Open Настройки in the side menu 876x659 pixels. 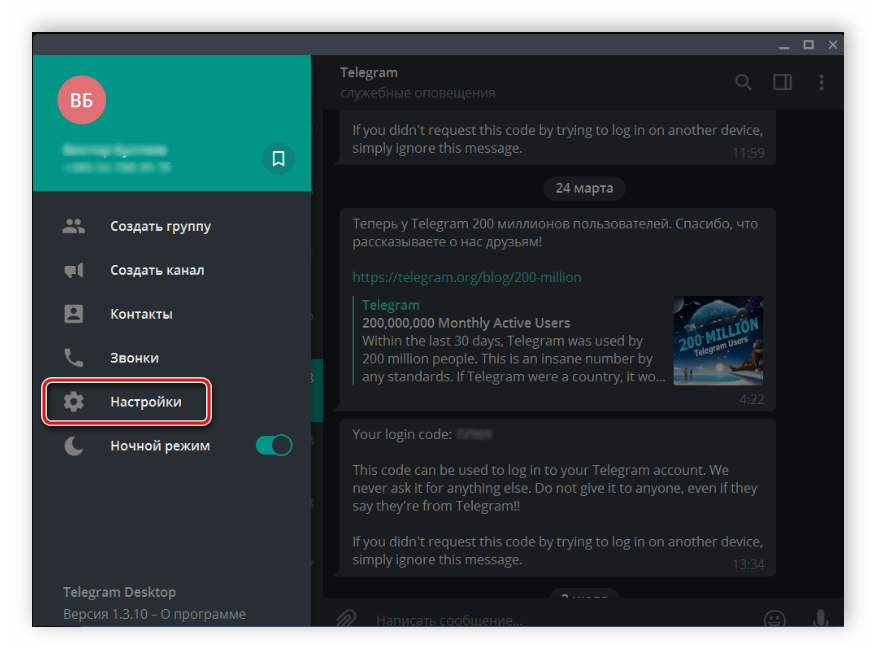coord(145,402)
